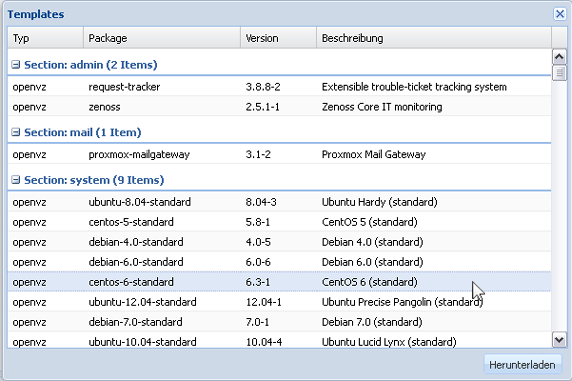This screenshot has width=572, height=381.
Task: Collapse the Section: admin group
Action: (16, 65)
